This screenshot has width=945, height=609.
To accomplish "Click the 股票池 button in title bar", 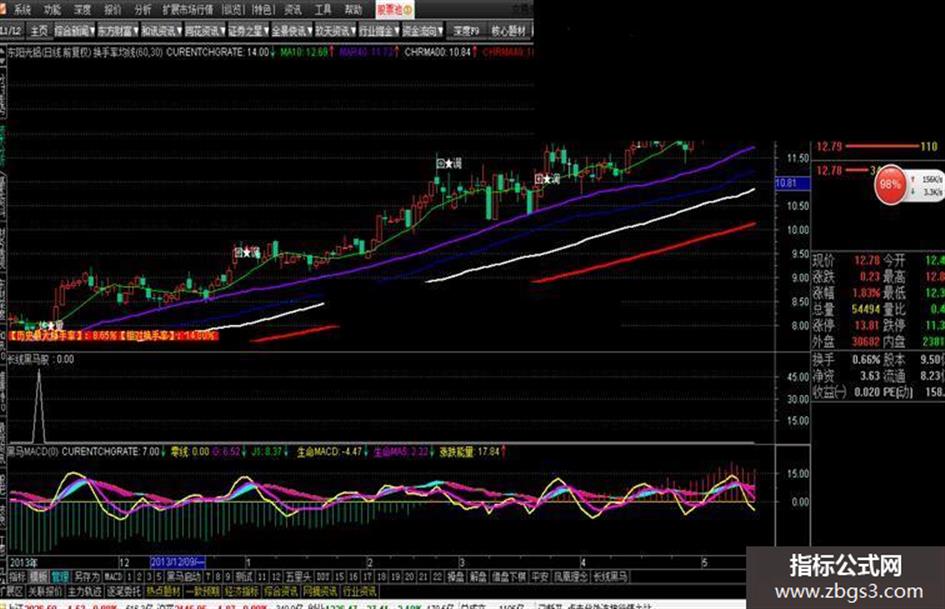I will coord(395,10).
